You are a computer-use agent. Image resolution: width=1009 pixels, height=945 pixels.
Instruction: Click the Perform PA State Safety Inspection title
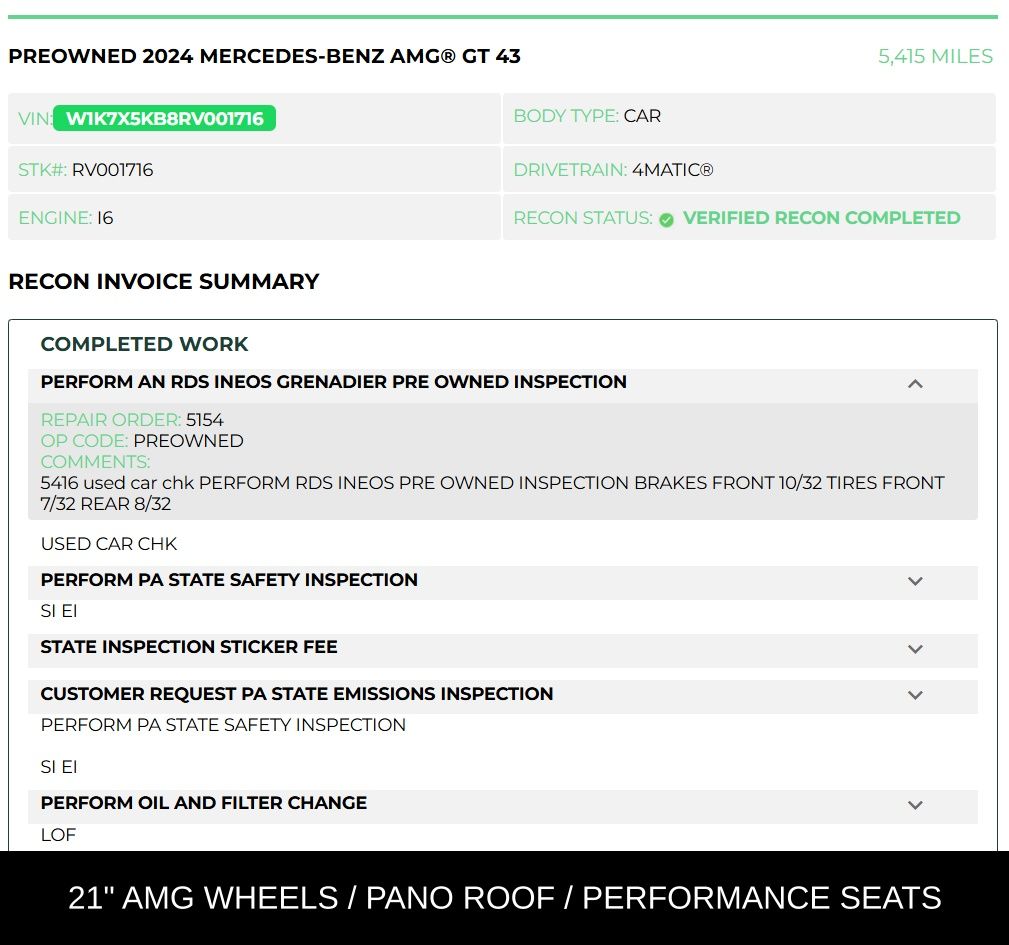point(229,580)
